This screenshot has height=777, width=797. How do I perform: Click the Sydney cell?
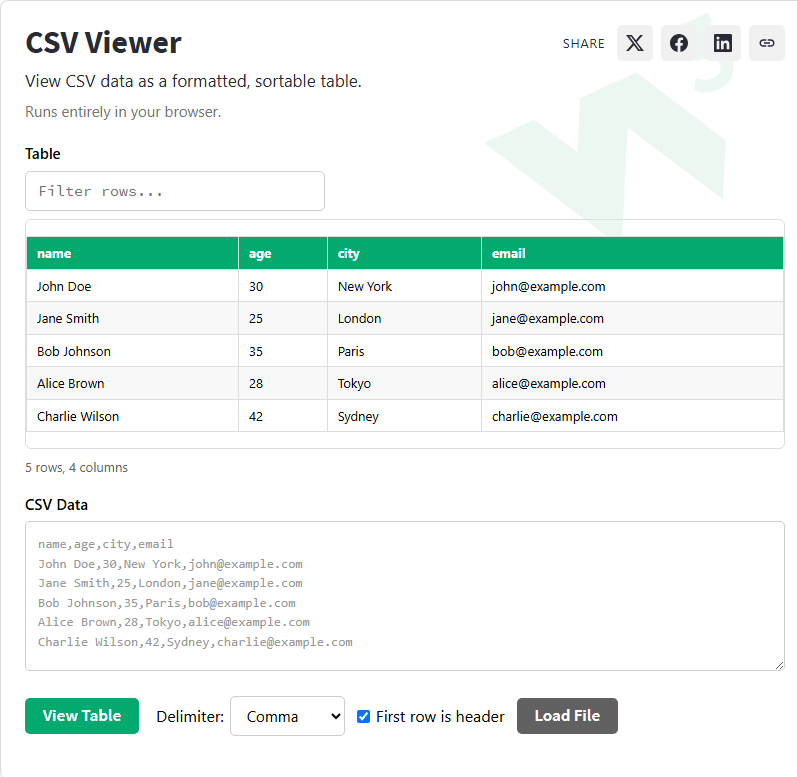(405, 416)
